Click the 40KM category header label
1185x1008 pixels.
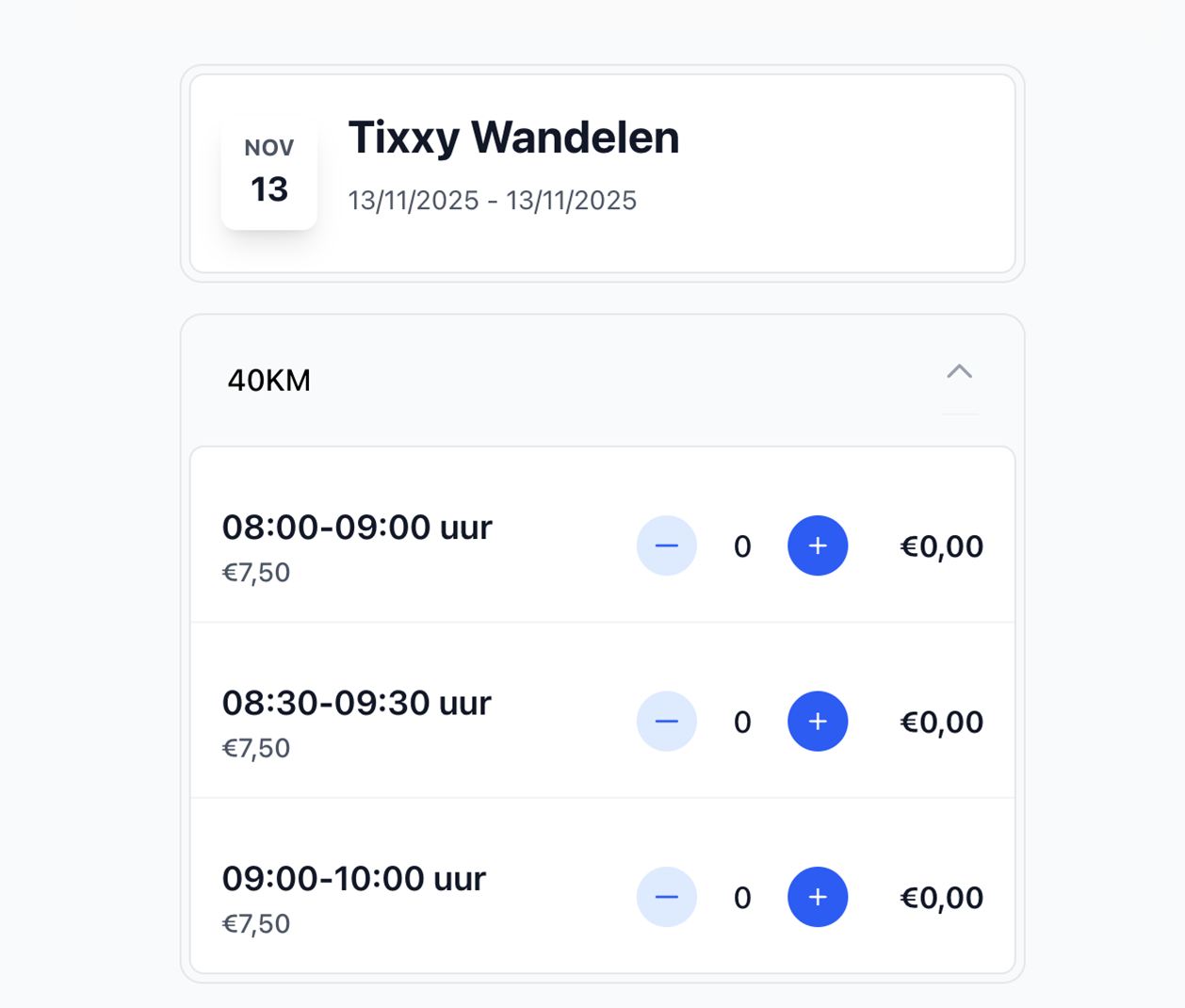pyautogui.click(x=269, y=381)
